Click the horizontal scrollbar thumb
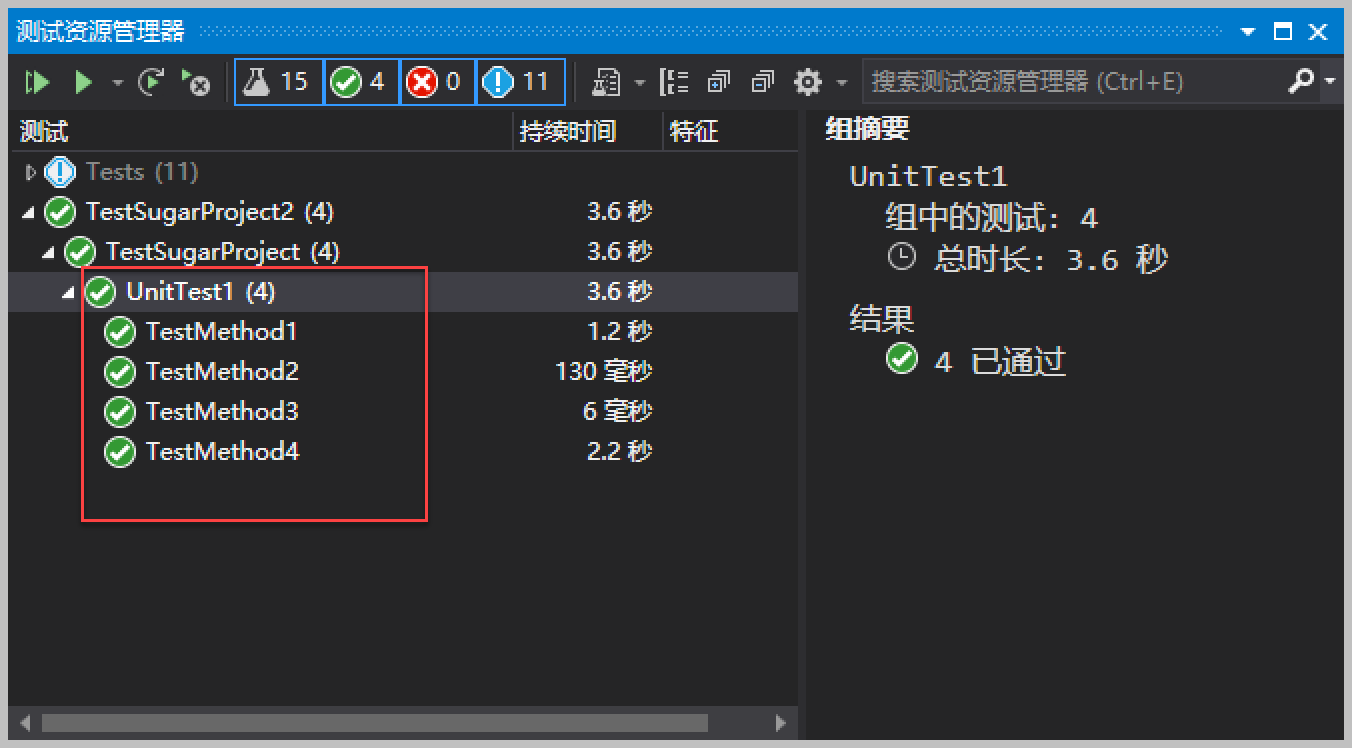 [375, 722]
